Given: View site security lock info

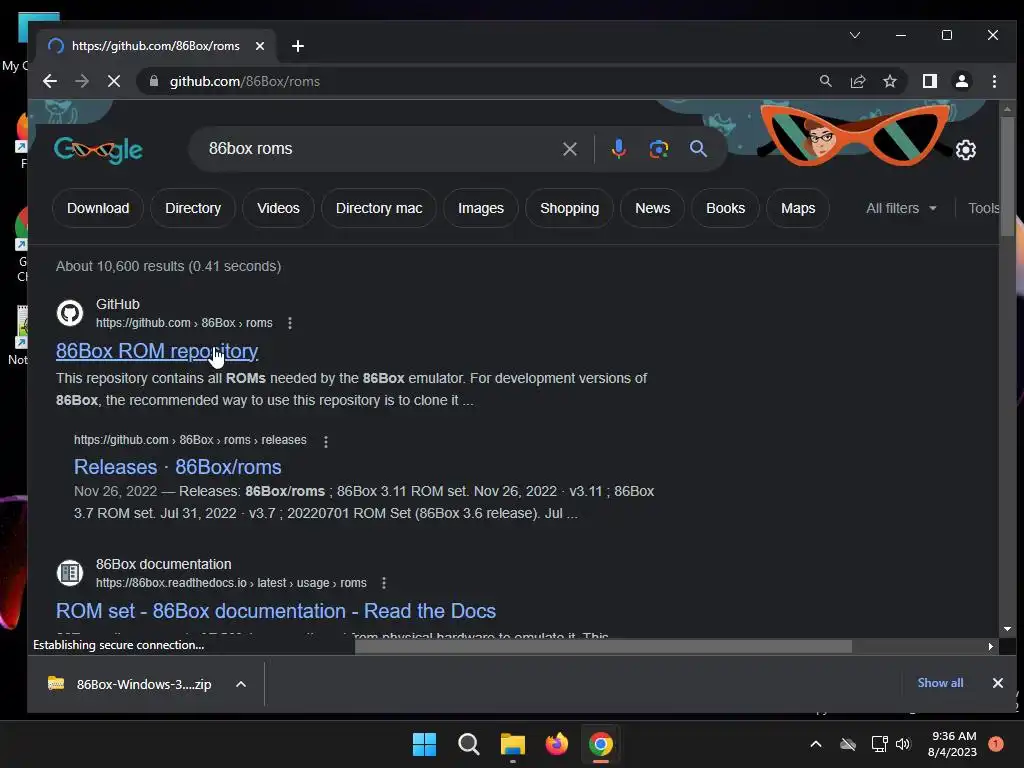Looking at the screenshot, I should pyautogui.click(x=154, y=81).
